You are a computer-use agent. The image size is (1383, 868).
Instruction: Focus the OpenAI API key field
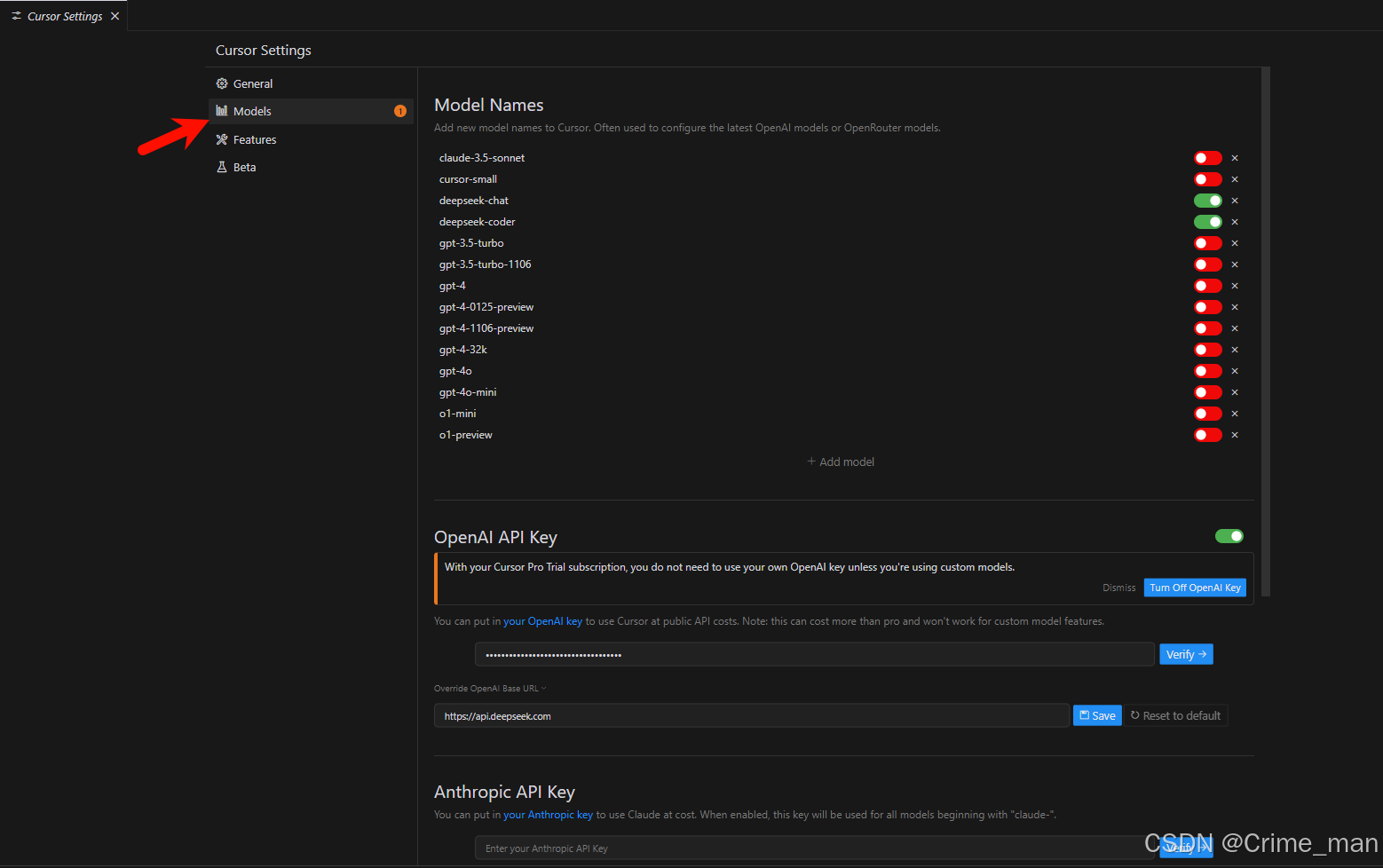815,654
